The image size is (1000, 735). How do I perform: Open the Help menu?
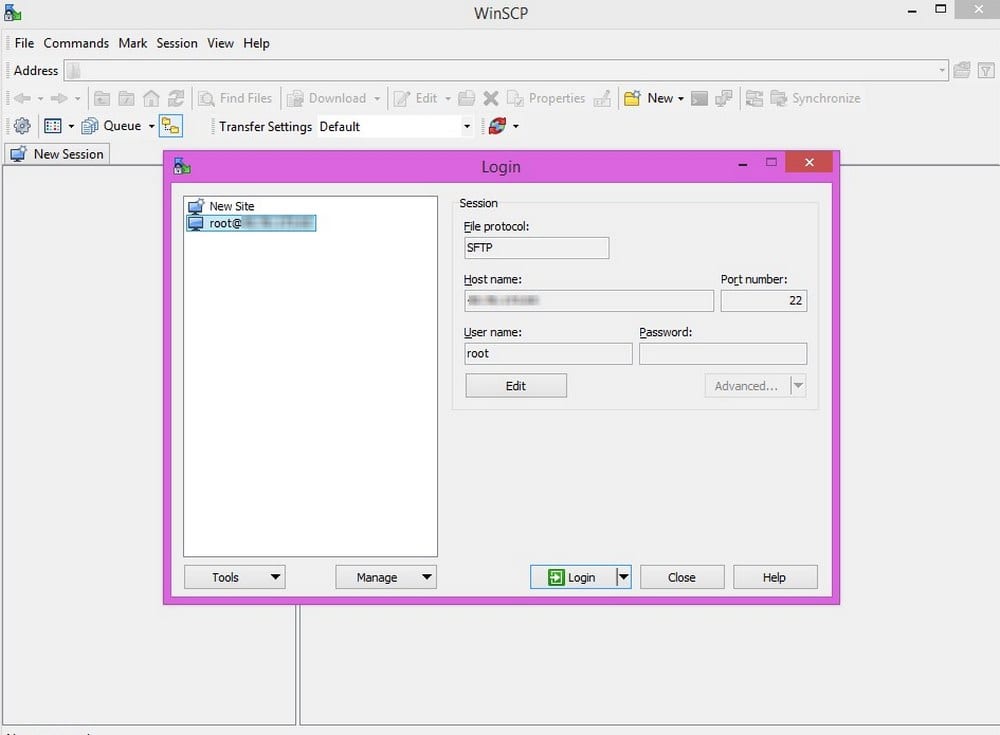[256, 43]
